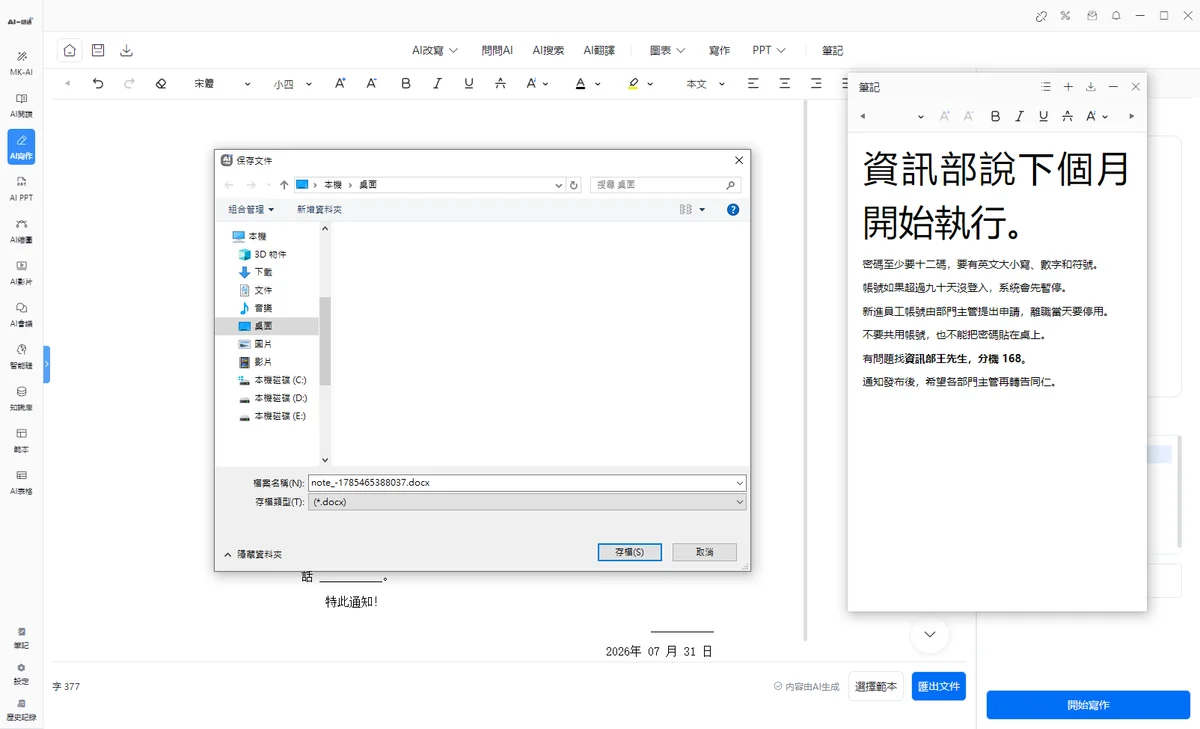Click the link icon in title bar

(x=1041, y=16)
